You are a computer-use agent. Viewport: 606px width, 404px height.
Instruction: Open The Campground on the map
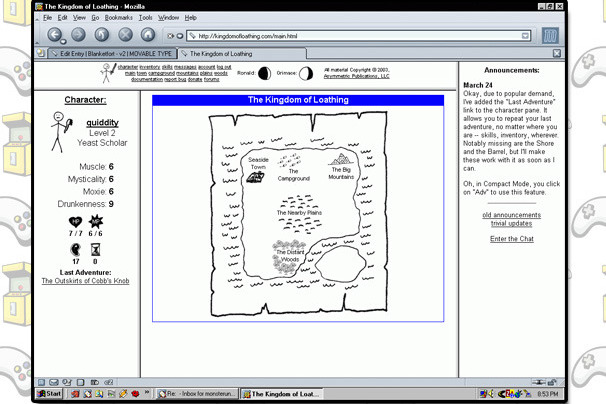pyautogui.click(x=293, y=167)
